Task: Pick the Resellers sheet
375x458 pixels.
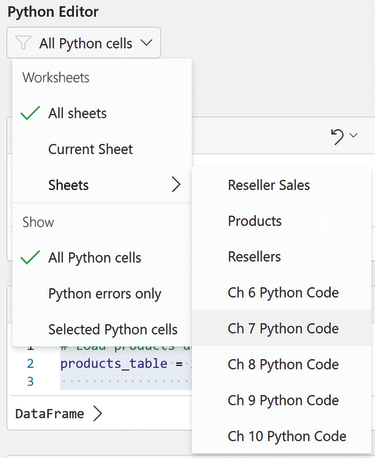Action: tap(282, 257)
